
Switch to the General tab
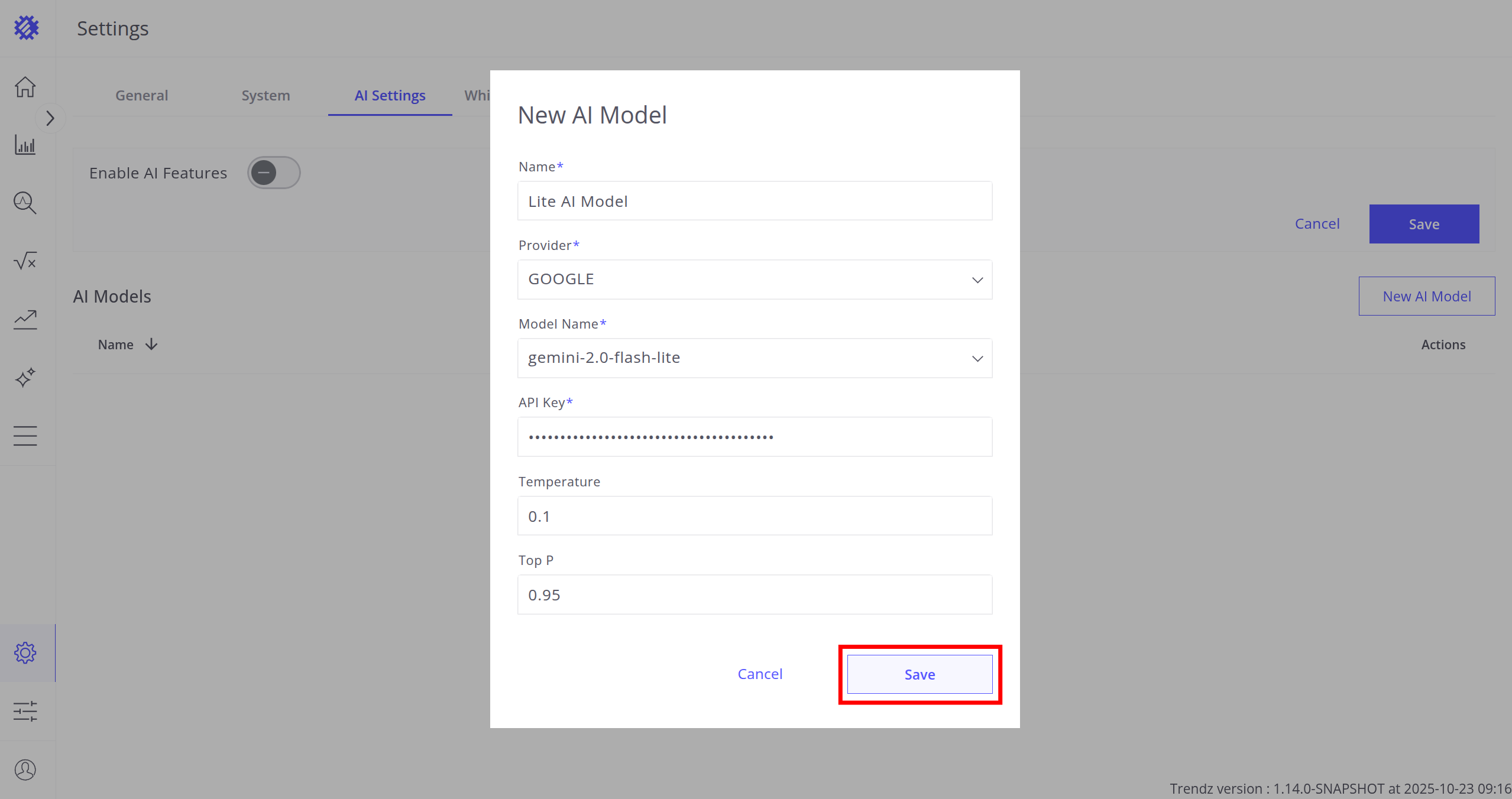click(141, 96)
